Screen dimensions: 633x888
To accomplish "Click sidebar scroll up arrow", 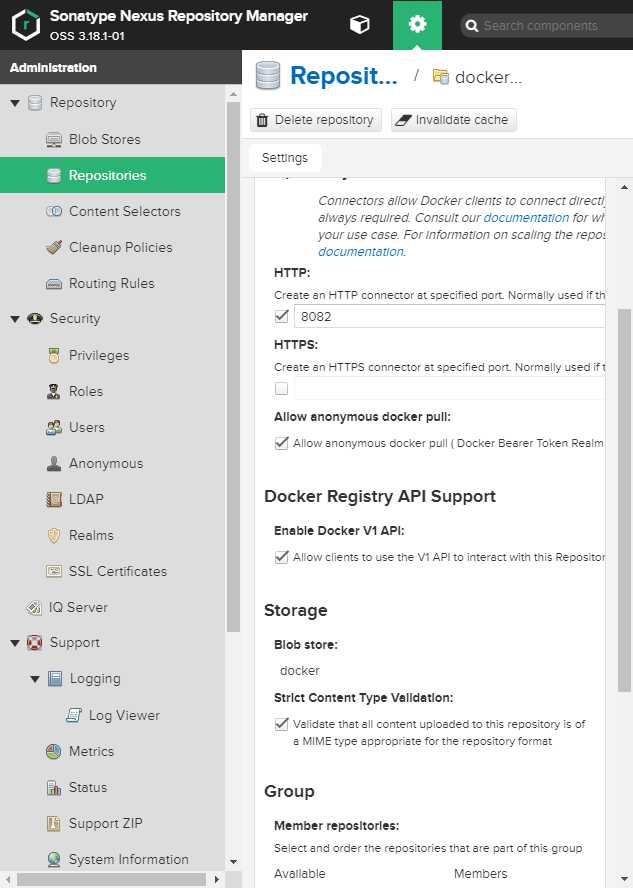I will pyautogui.click(x=233, y=94).
